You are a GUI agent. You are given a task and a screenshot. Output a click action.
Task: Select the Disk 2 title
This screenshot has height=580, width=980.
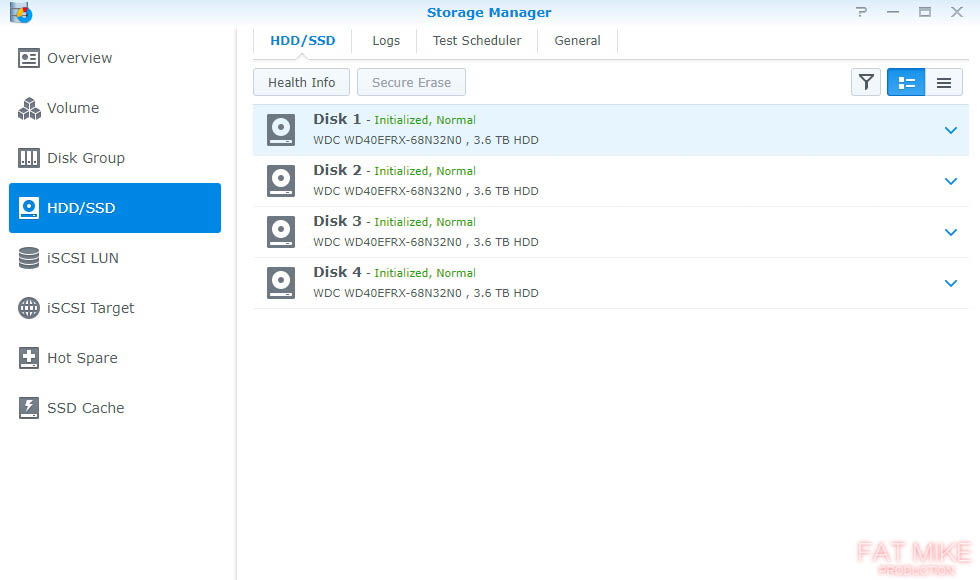click(337, 170)
